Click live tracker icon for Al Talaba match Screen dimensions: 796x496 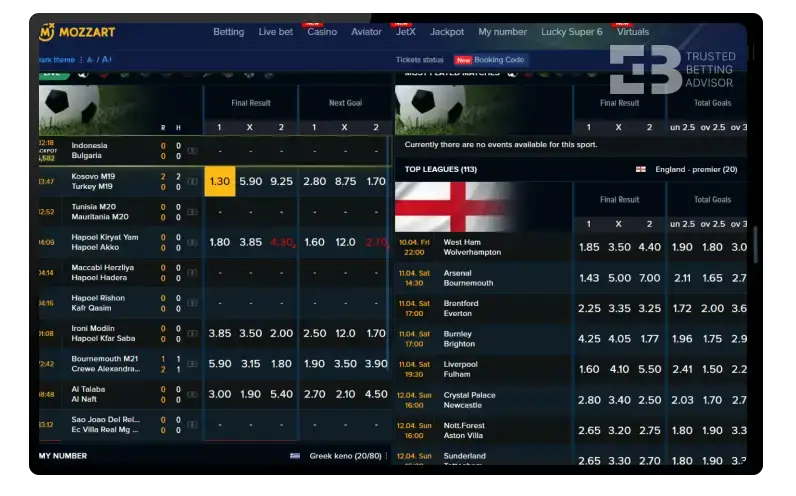click(192, 395)
